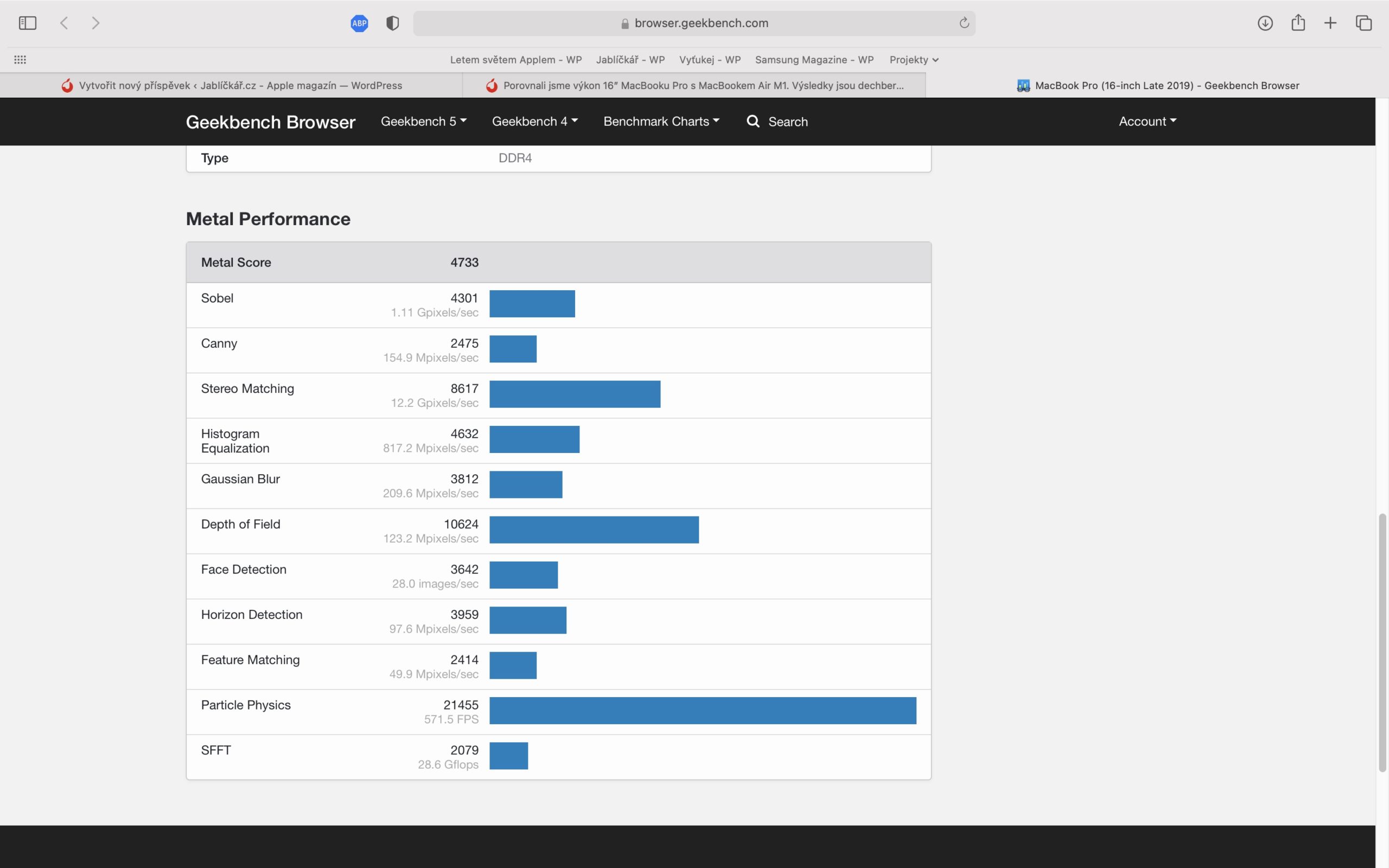Click the Geekbench Browser logo link

(x=270, y=122)
